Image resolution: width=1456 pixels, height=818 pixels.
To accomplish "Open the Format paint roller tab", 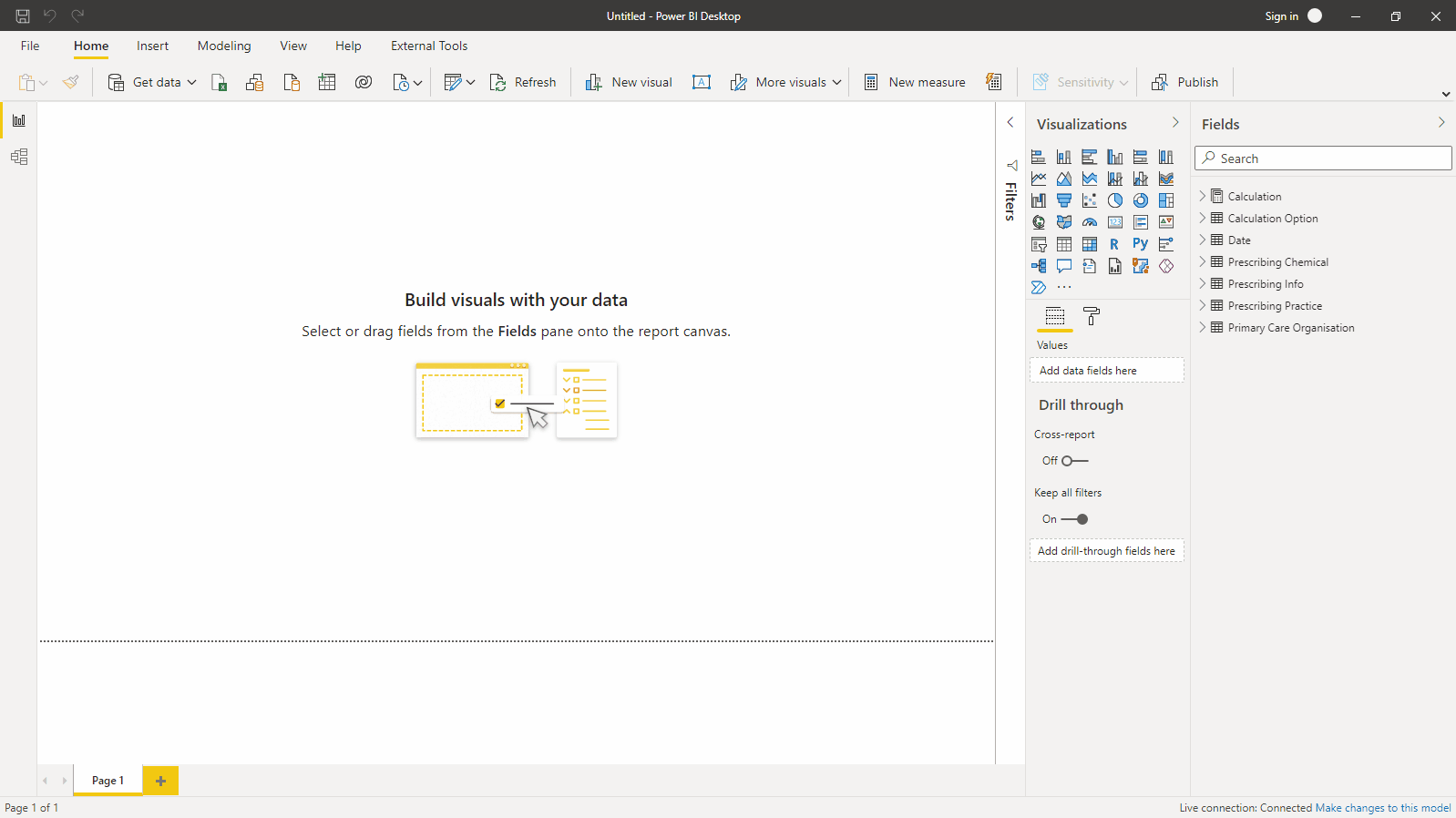I will 1091,317.
